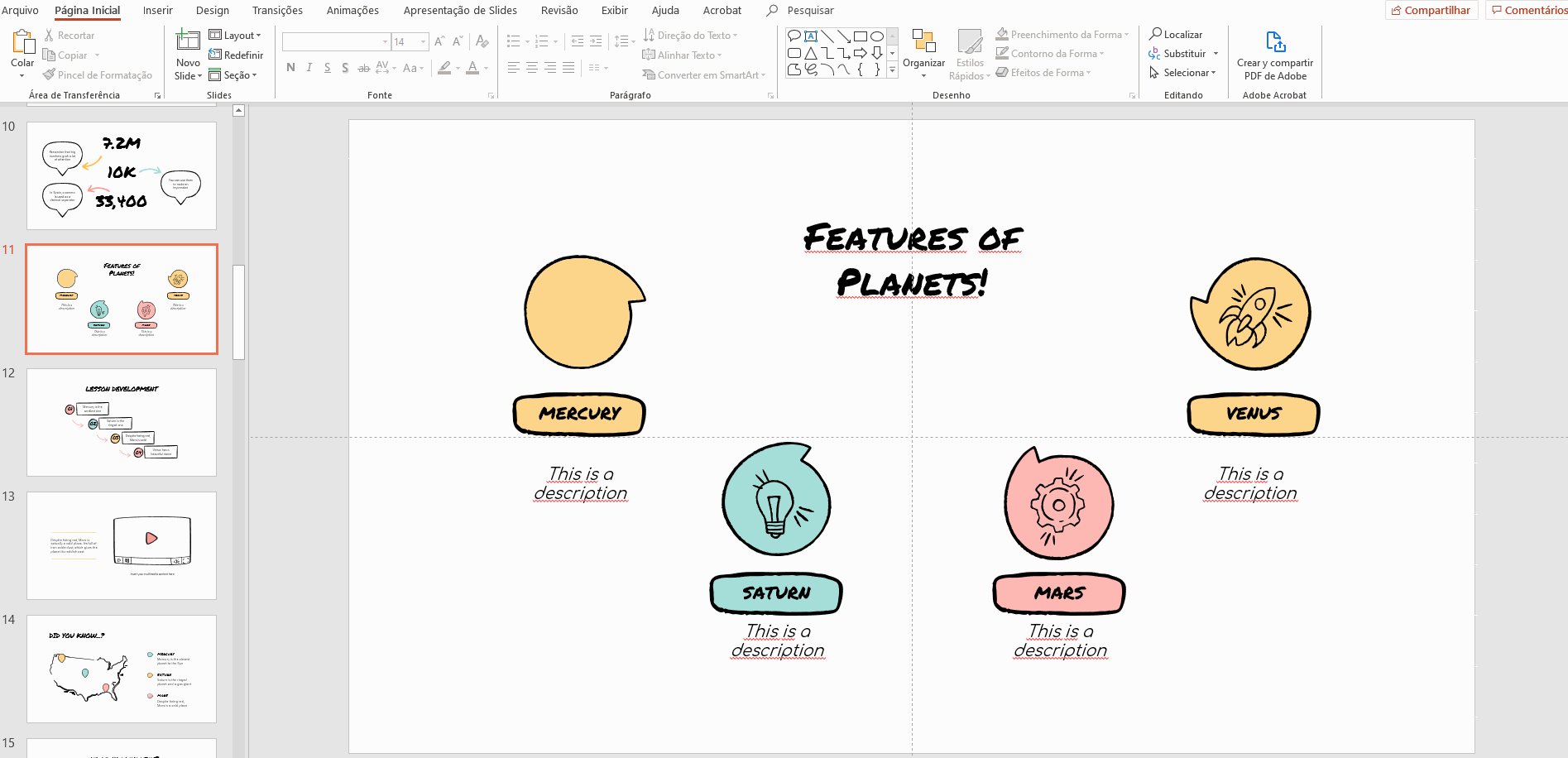Open the character spacing AV dropdown
This screenshot has width=1568, height=758.
(386, 68)
